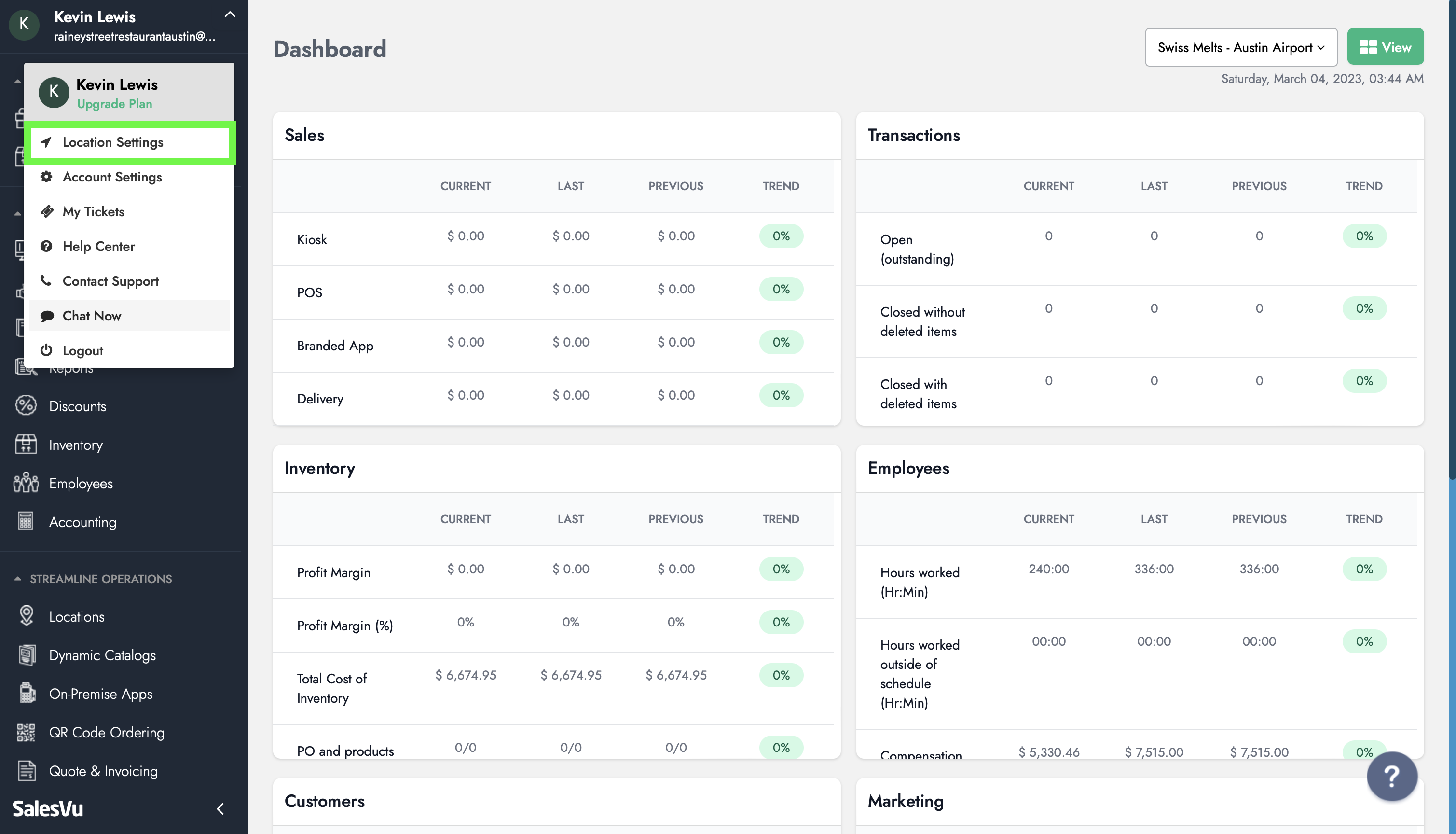Click the Inventory shelf icon in the sidebar
This screenshot has height=834, width=1456.
click(x=26, y=444)
